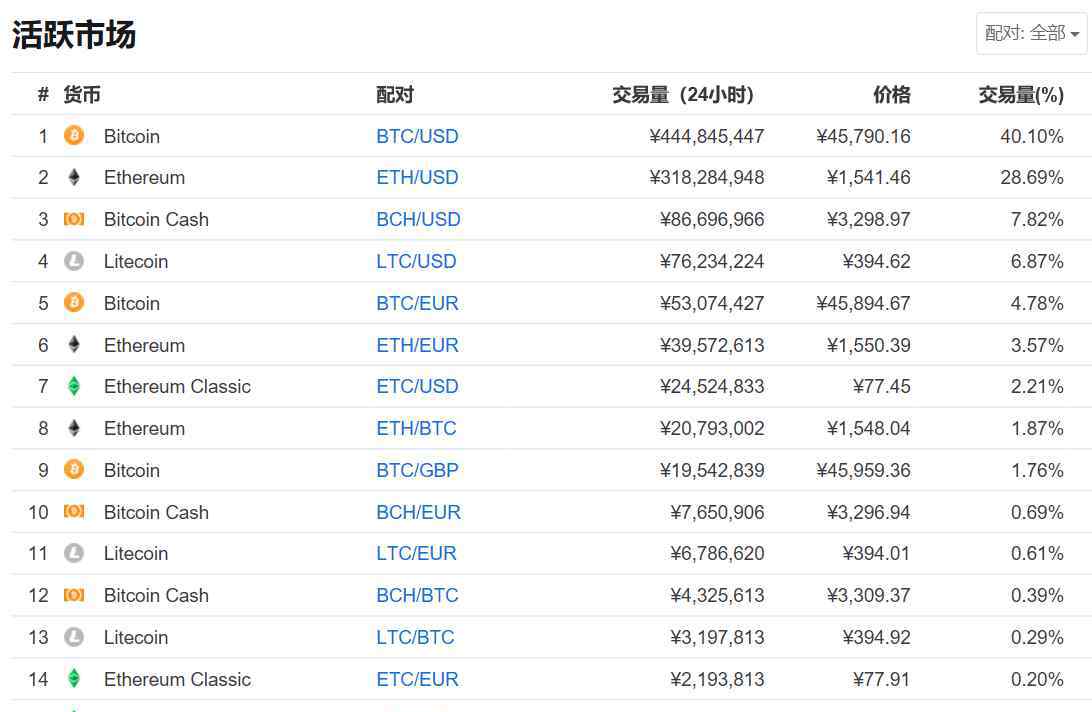Click the Bitcoin icon in row 1
Image resolution: width=1092 pixels, height=712 pixels.
coord(74,135)
